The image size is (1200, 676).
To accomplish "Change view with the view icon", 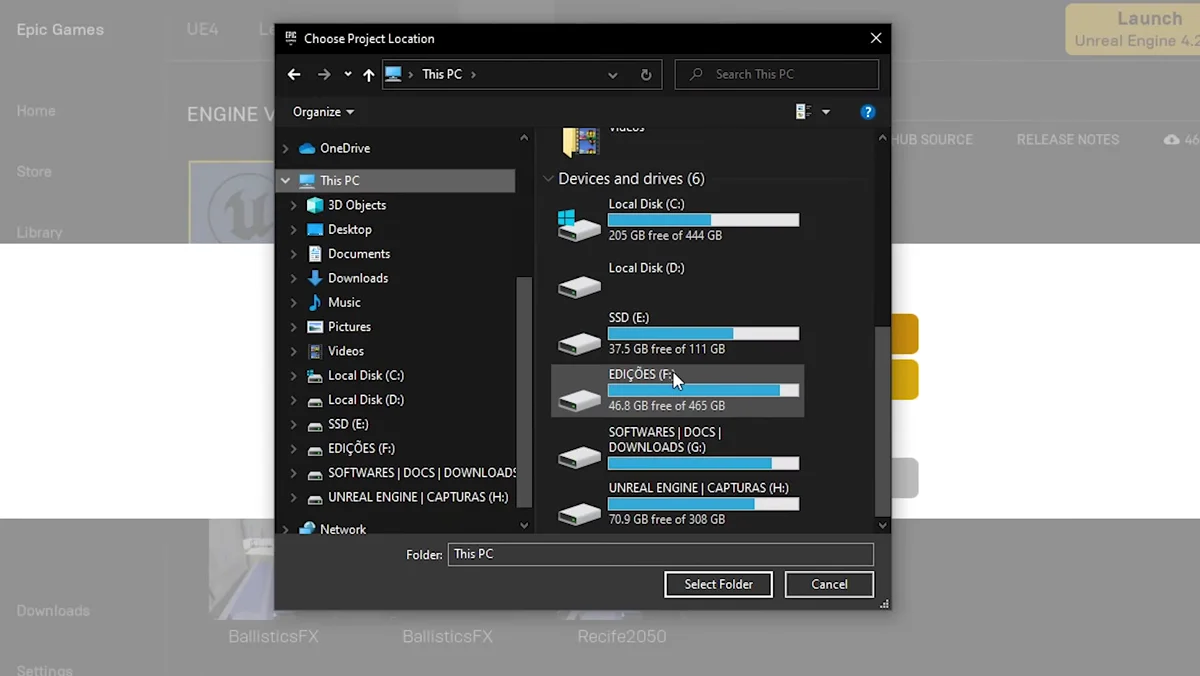I will tap(803, 112).
